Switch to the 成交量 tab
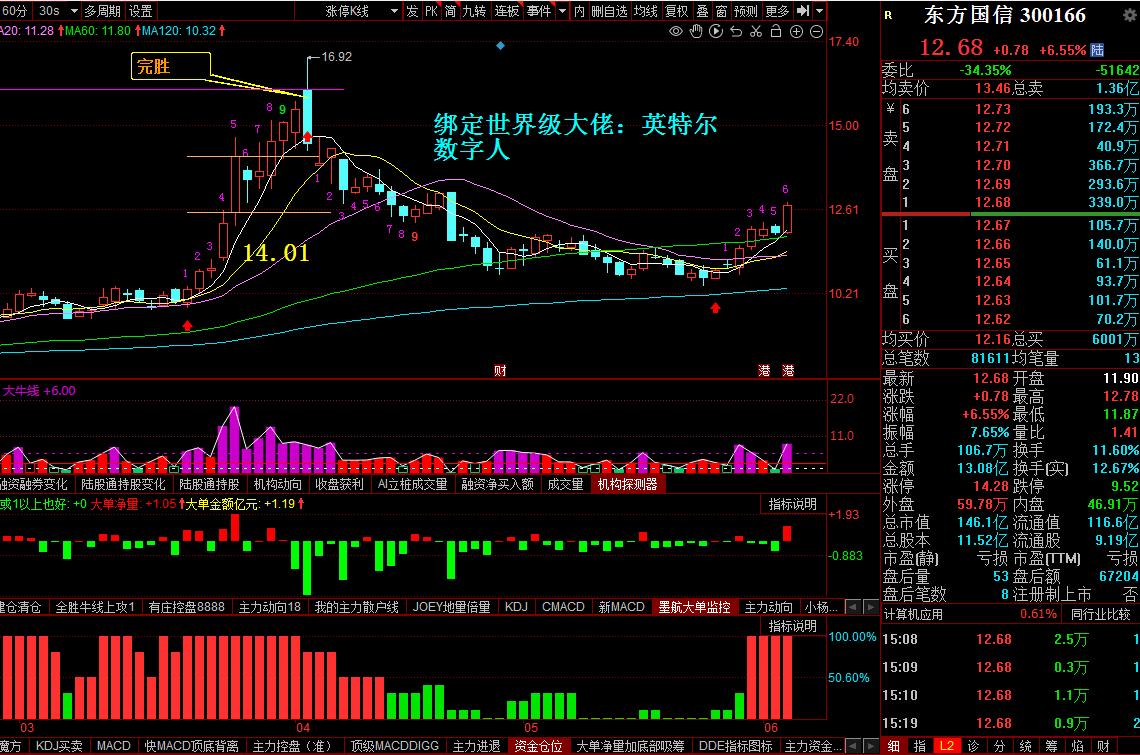1140x755 pixels. [566, 484]
